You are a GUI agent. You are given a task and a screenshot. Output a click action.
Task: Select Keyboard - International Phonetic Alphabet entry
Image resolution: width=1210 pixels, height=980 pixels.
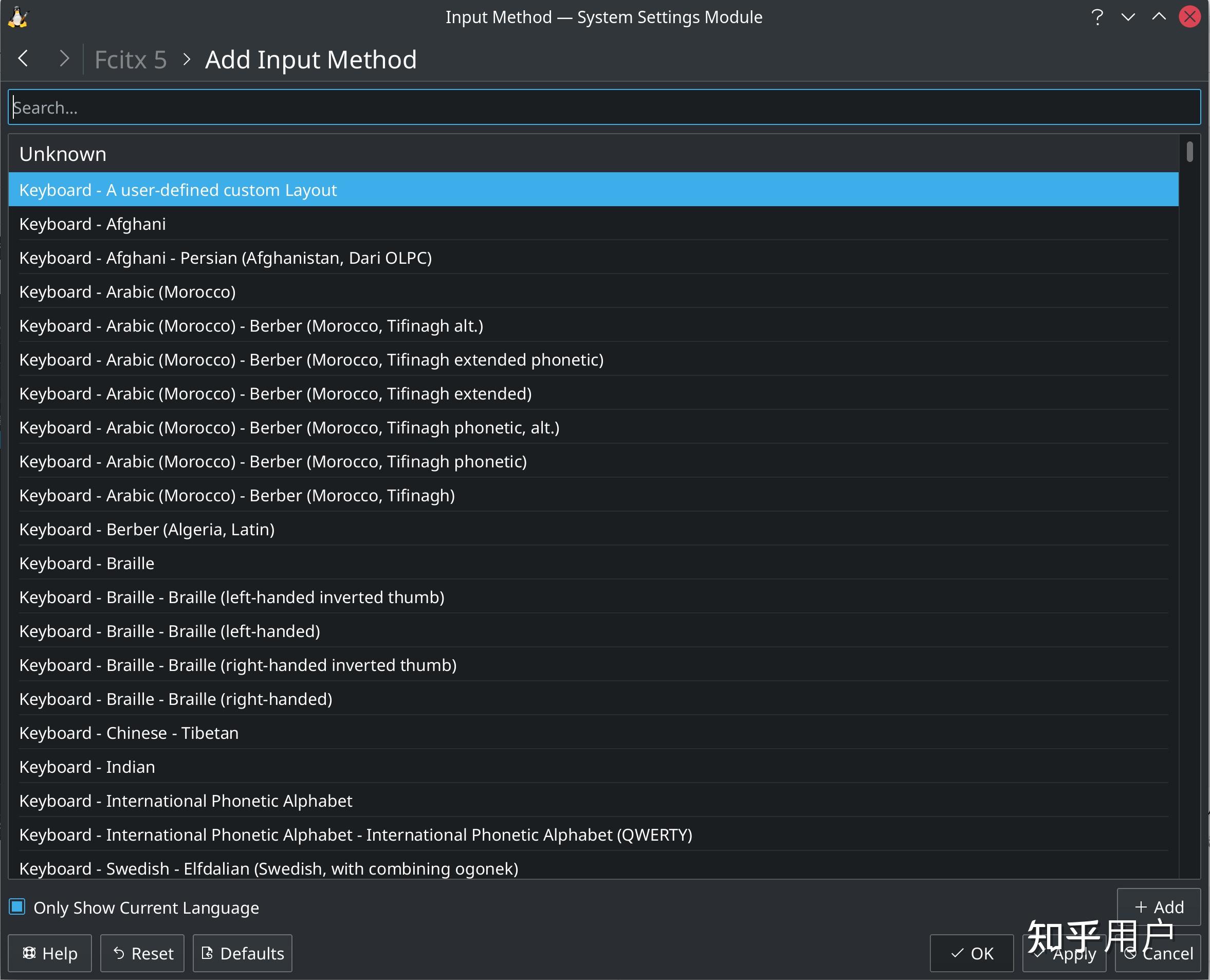click(593, 800)
